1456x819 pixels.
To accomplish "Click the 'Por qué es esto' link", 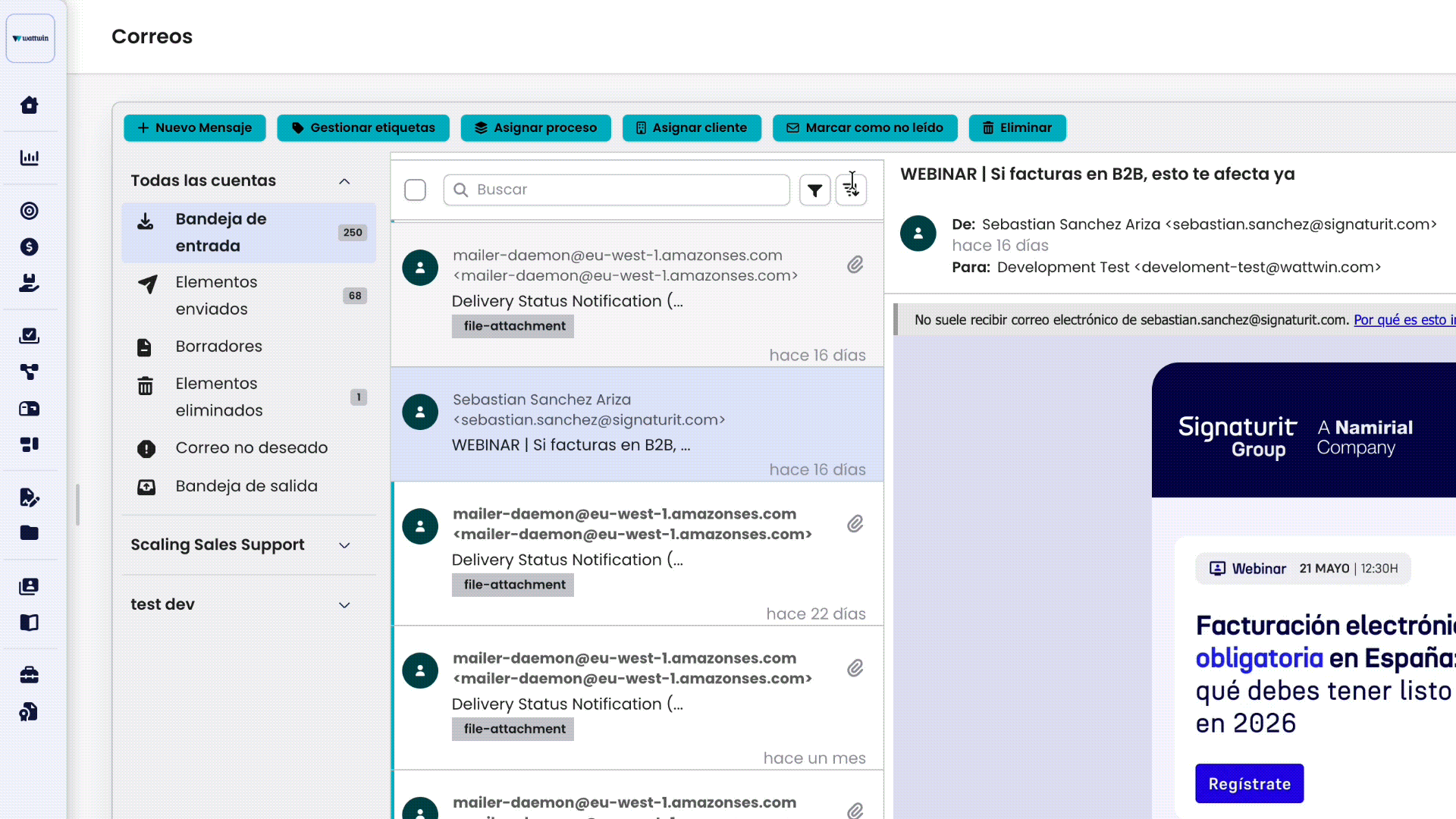I will pos(1404,320).
